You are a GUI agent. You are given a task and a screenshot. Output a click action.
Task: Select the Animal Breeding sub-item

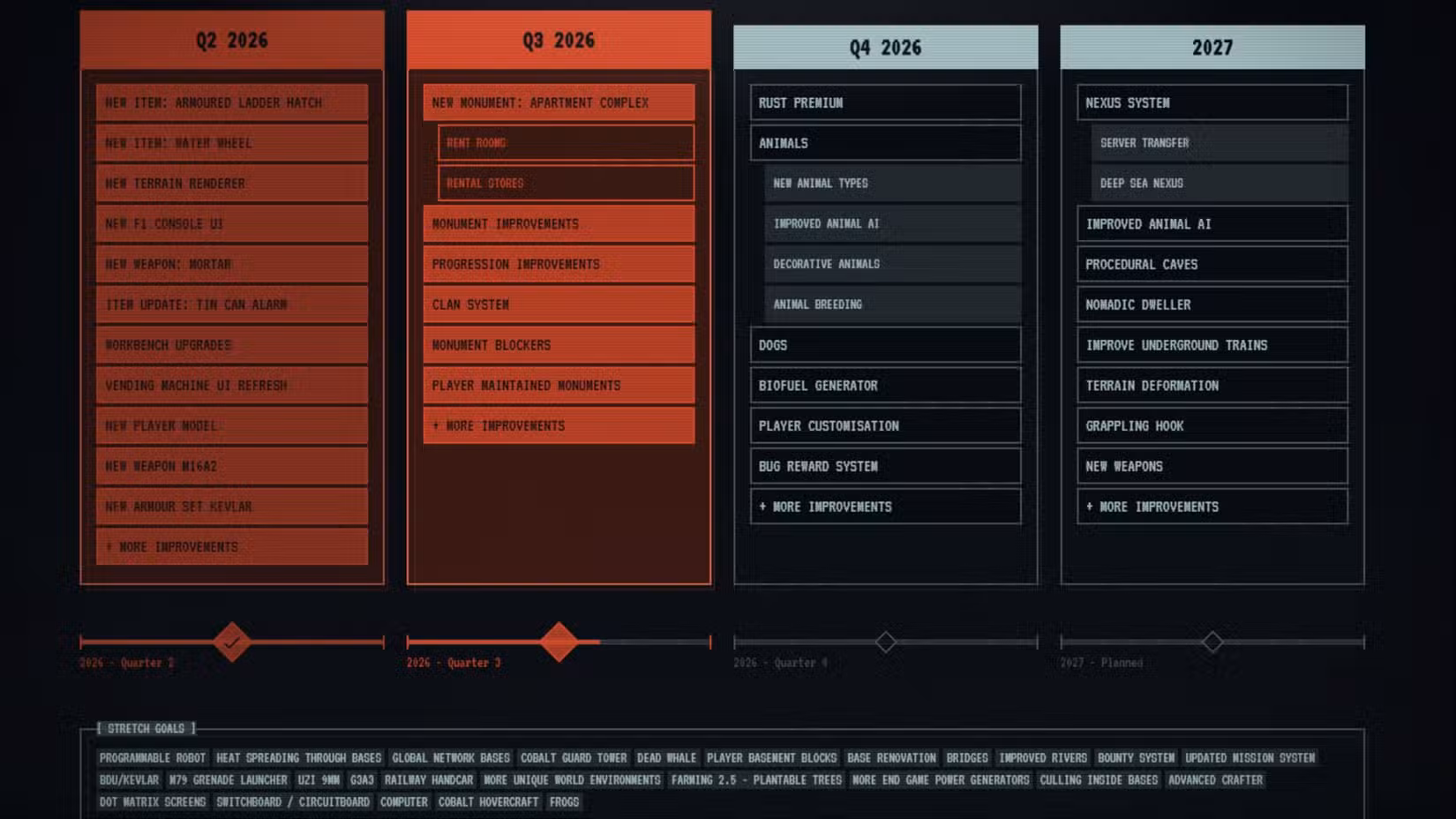click(x=893, y=304)
